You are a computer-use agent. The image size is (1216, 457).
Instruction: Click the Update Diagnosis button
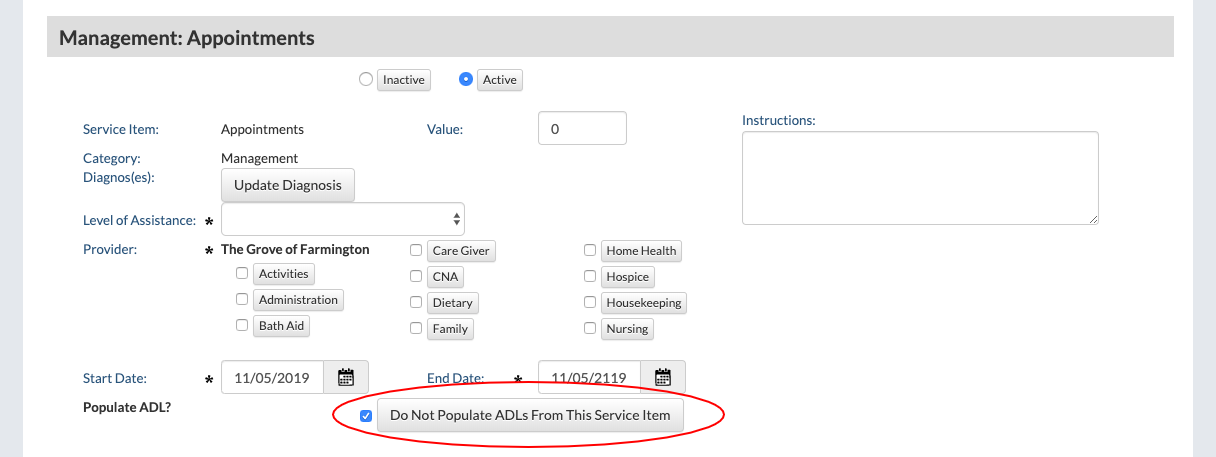(288, 185)
